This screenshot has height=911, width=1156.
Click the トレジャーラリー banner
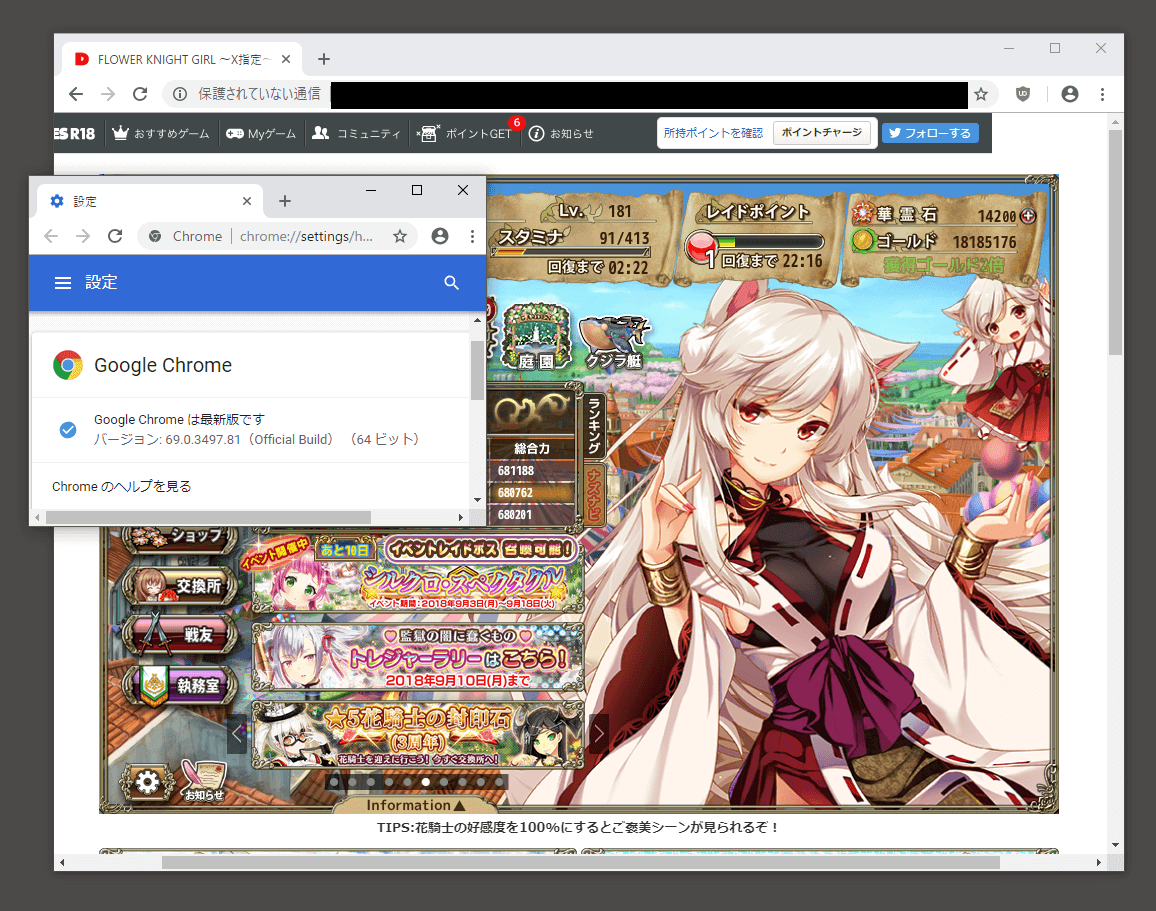418,657
